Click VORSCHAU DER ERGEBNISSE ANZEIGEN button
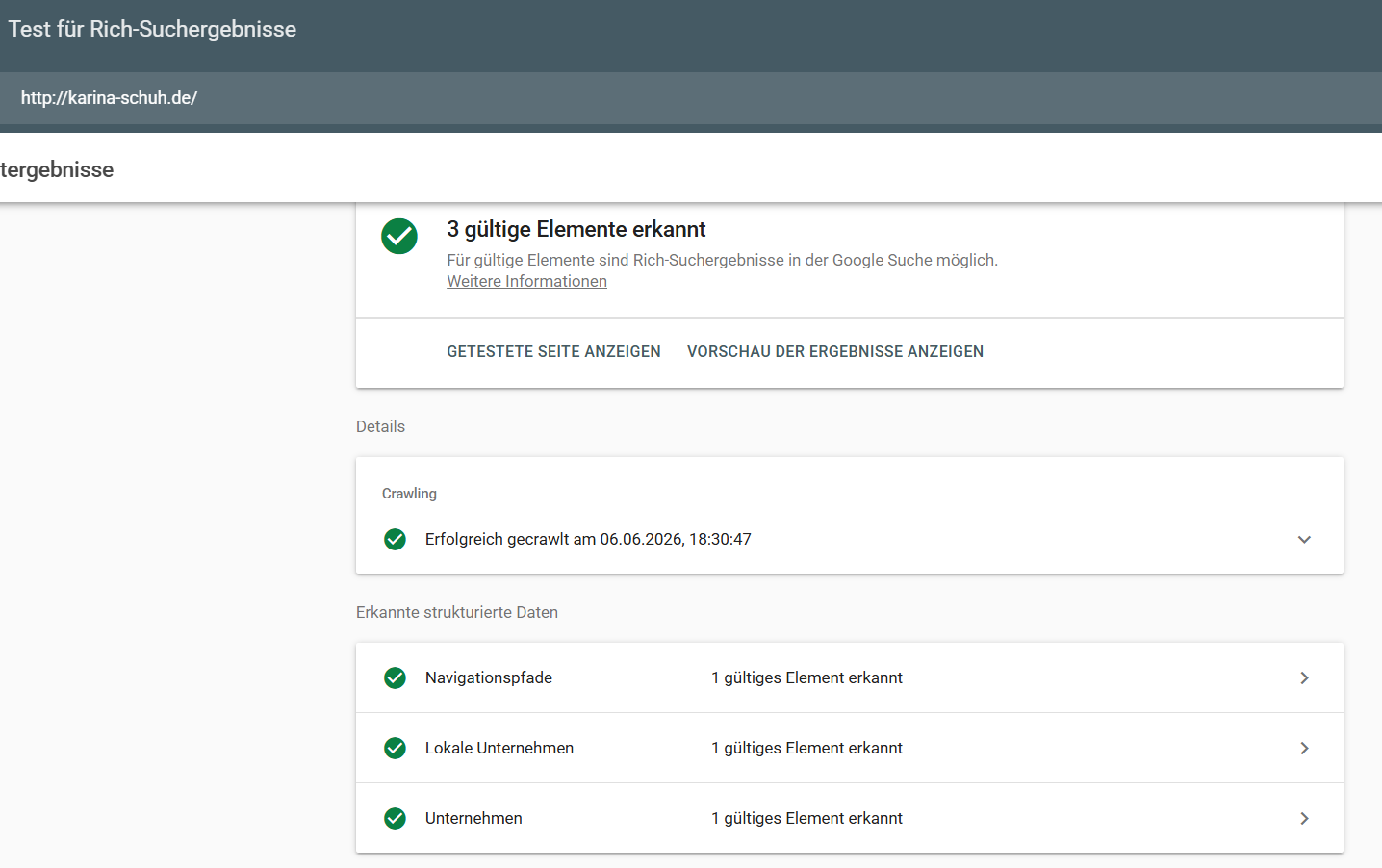Image resolution: width=1382 pixels, height=868 pixels. click(x=835, y=351)
